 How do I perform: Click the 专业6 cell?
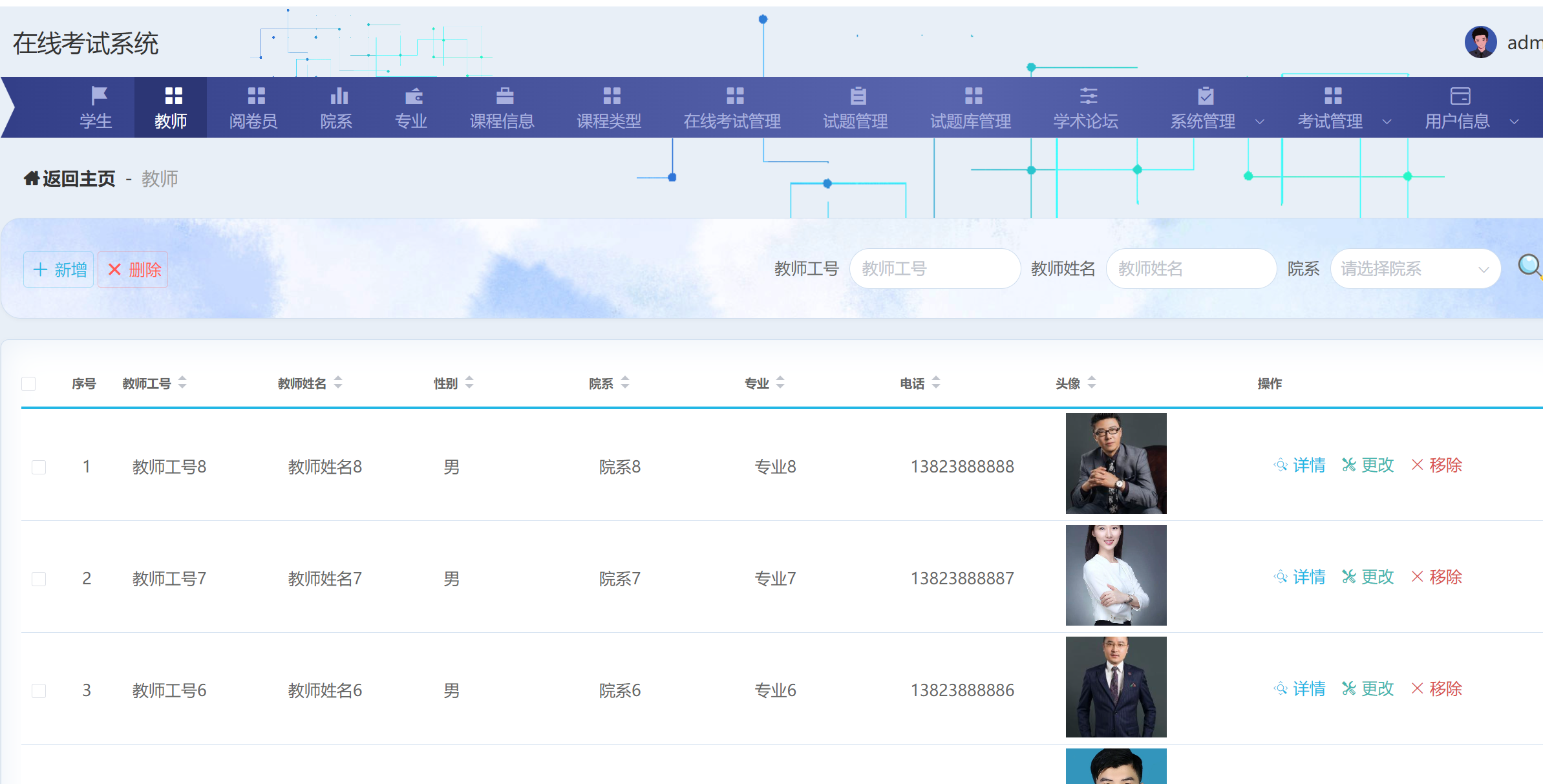click(x=776, y=690)
